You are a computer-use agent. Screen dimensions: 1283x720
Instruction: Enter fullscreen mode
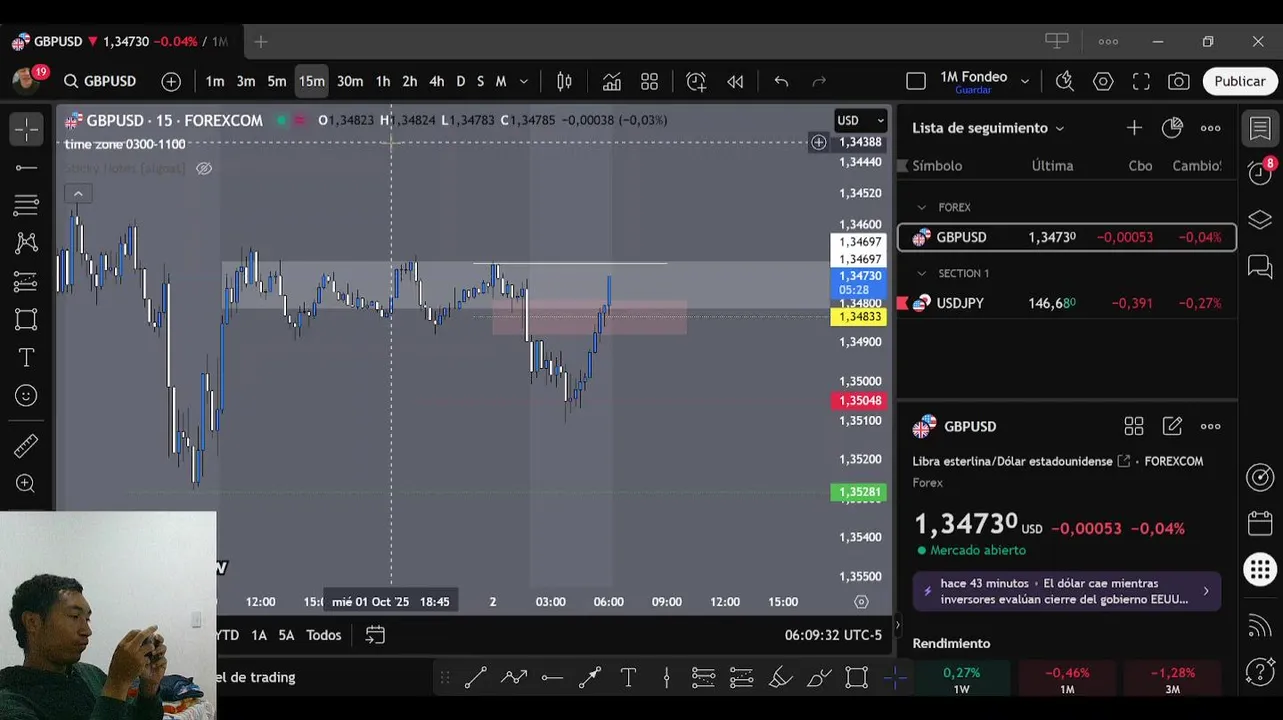[1141, 81]
